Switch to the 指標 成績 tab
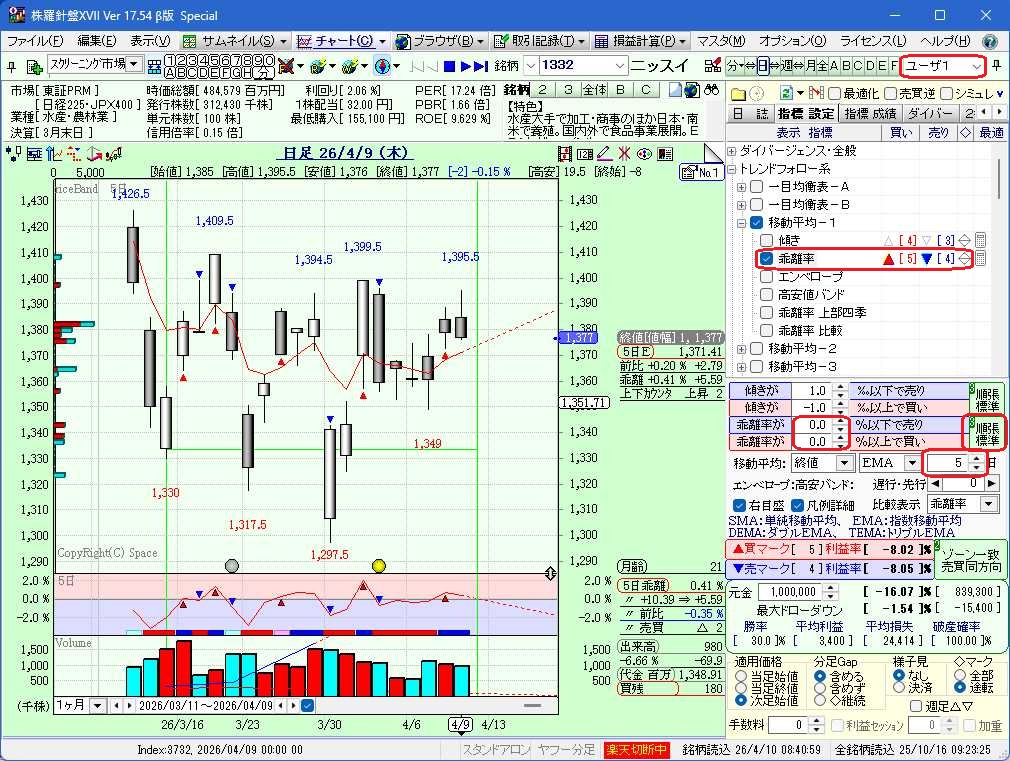The height and width of the screenshot is (761, 1010). click(869, 114)
